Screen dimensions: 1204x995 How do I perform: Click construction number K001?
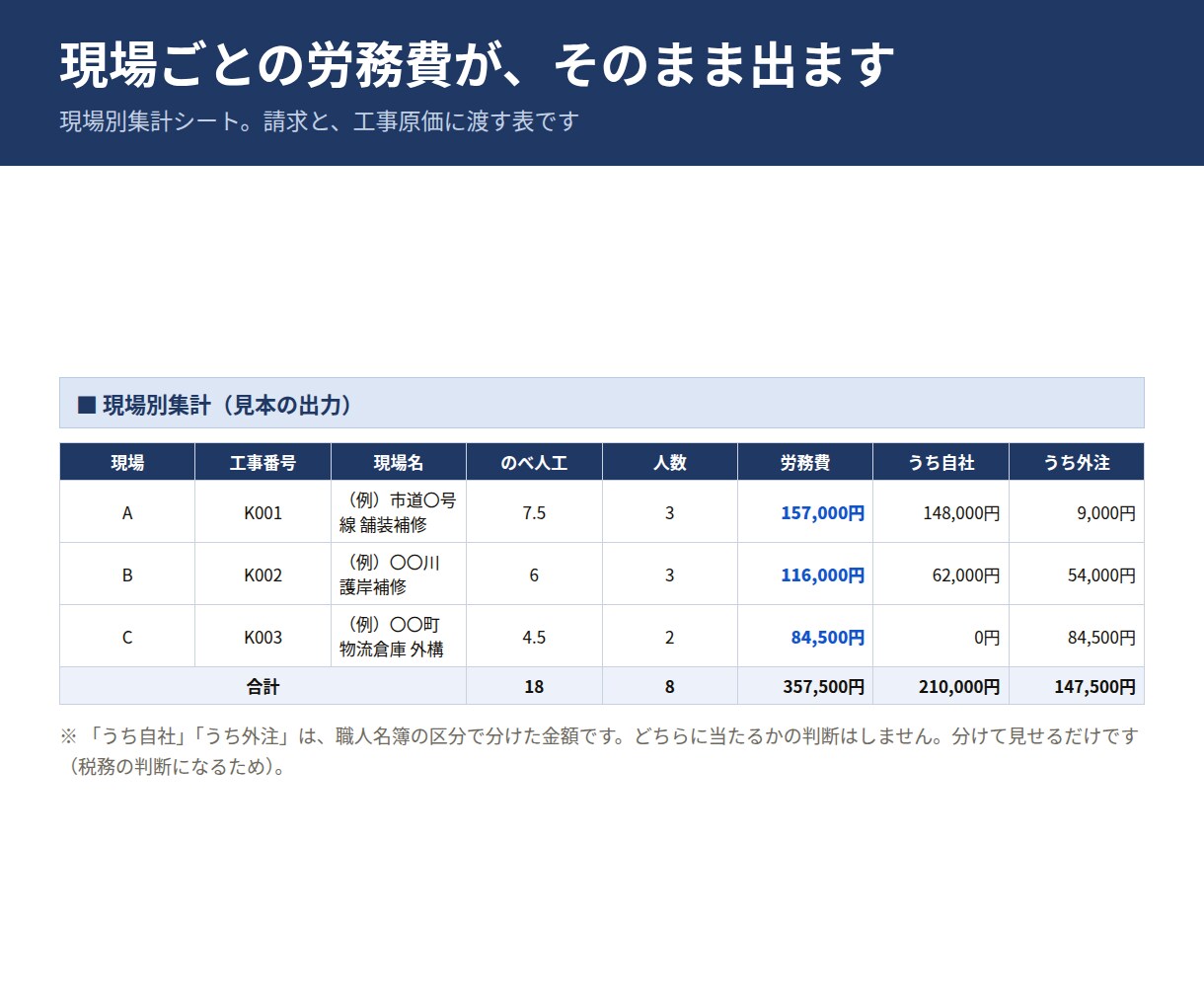[263, 512]
